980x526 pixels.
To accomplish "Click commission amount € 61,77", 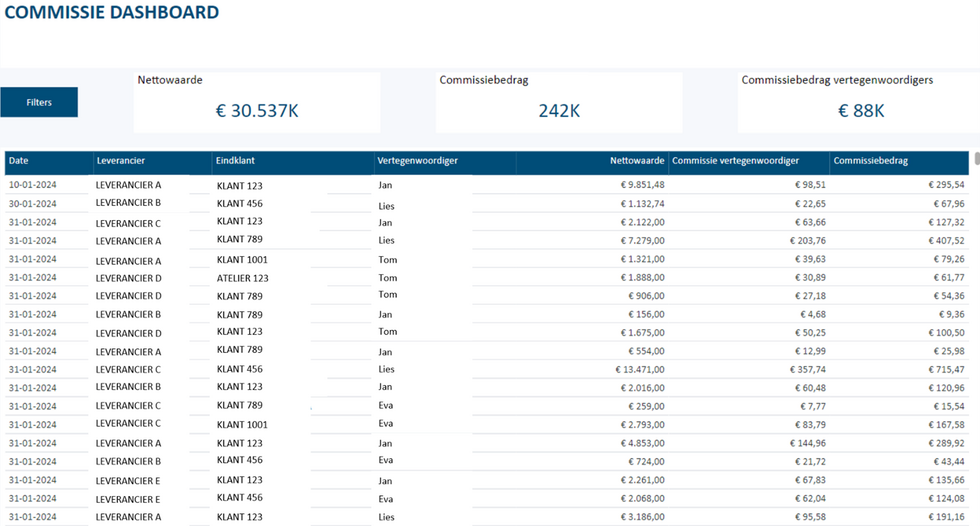I will coord(949,277).
